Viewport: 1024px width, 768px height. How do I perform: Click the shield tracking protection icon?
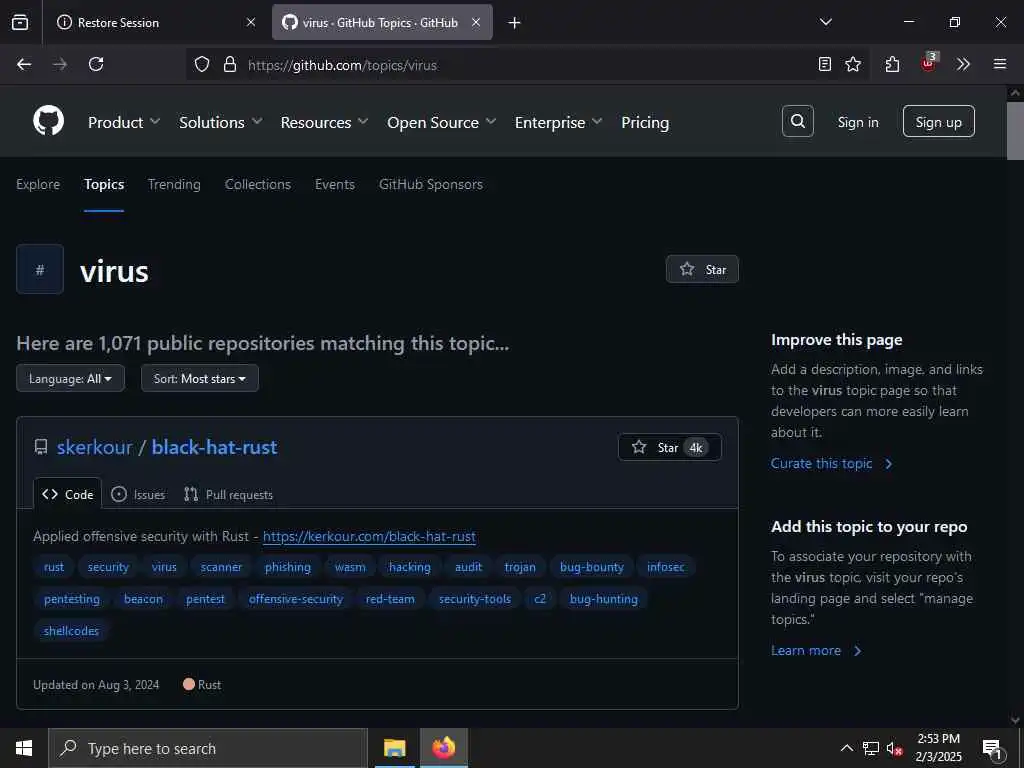click(x=202, y=64)
